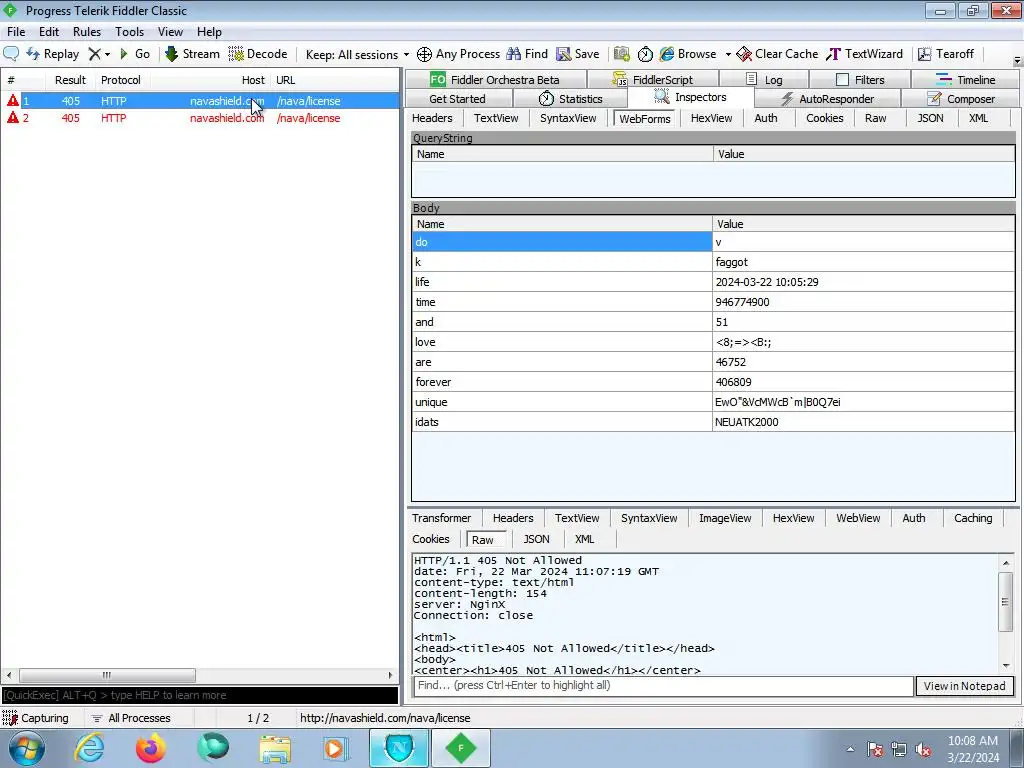Switch to the Statistics tab
The width and height of the screenshot is (1024, 768).
tap(570, 99)
